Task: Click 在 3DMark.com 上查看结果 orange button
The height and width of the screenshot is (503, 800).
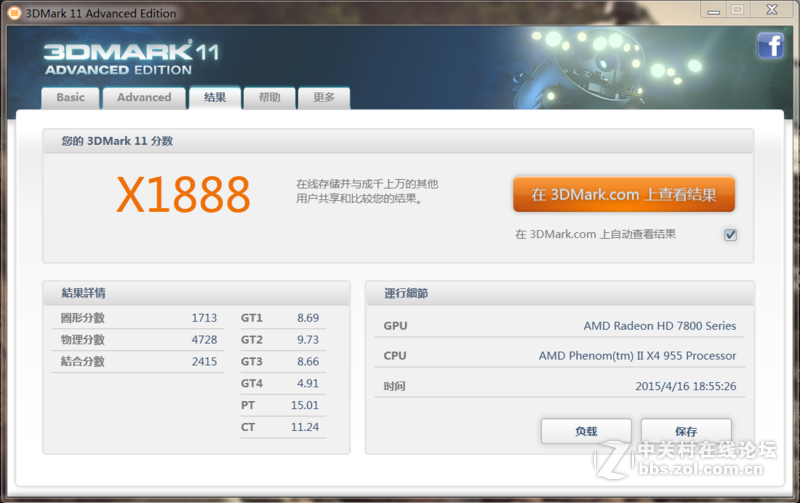Action: (623, 194)
